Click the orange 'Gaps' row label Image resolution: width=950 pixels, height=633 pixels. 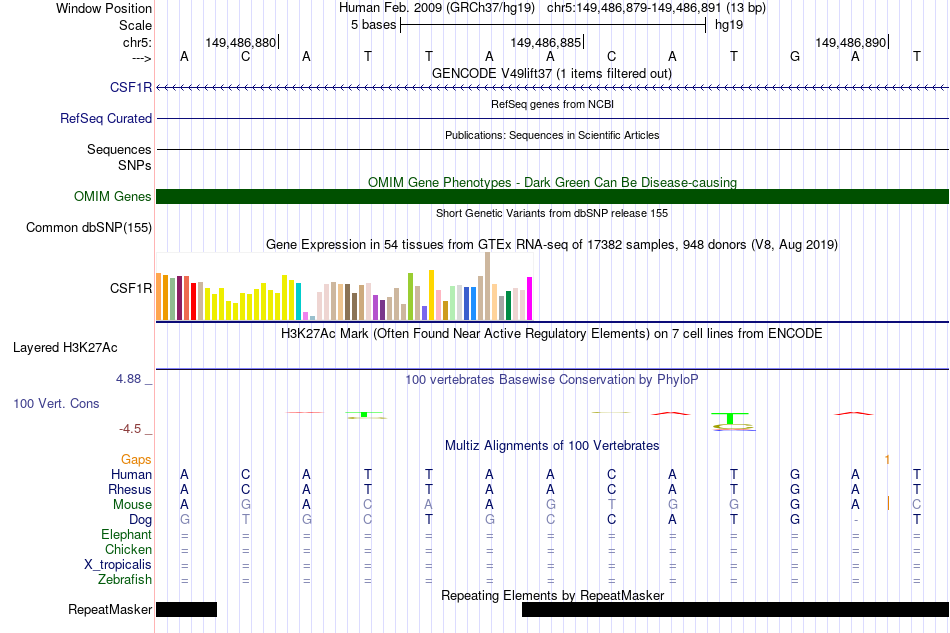point(136,460)
